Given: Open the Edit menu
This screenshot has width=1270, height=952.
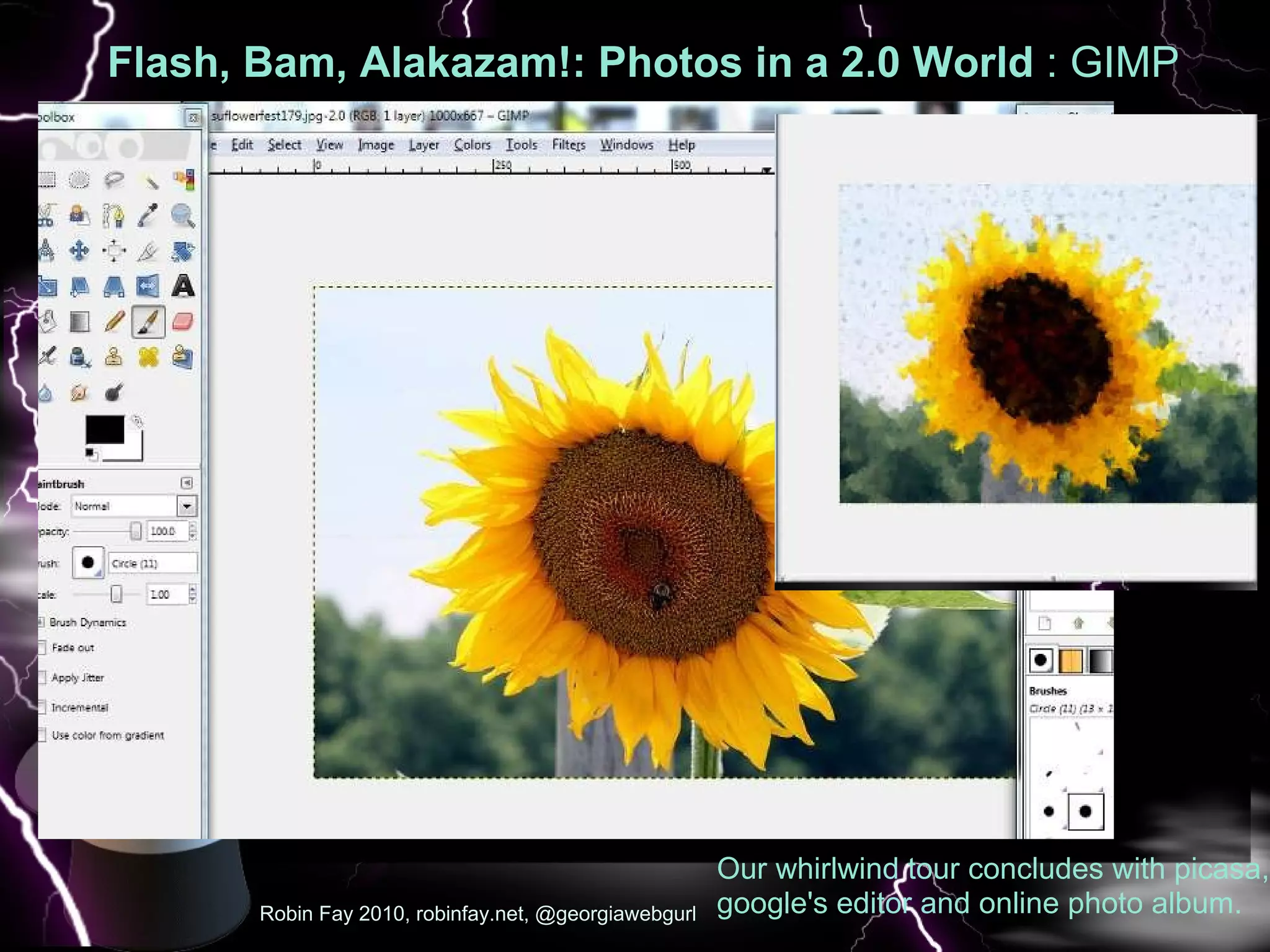Looking at the screenshot, I should click(x=242, y=145).
